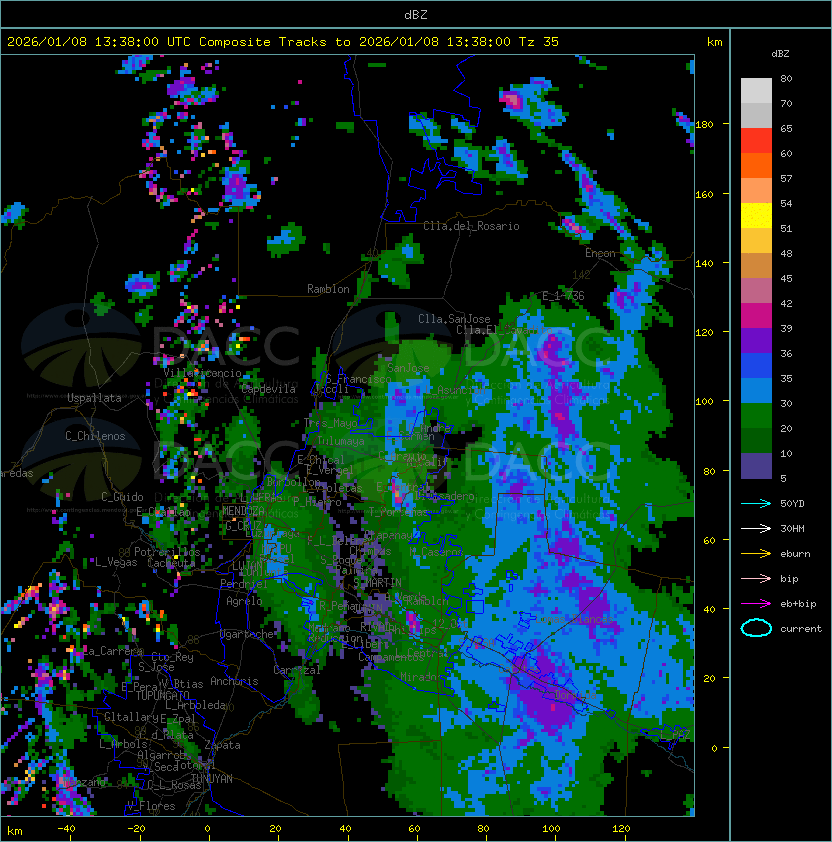Click the 'Uspallata' map label
This screenshot has width=832, height=842.
pyautogui.click(x=94, y=398)
